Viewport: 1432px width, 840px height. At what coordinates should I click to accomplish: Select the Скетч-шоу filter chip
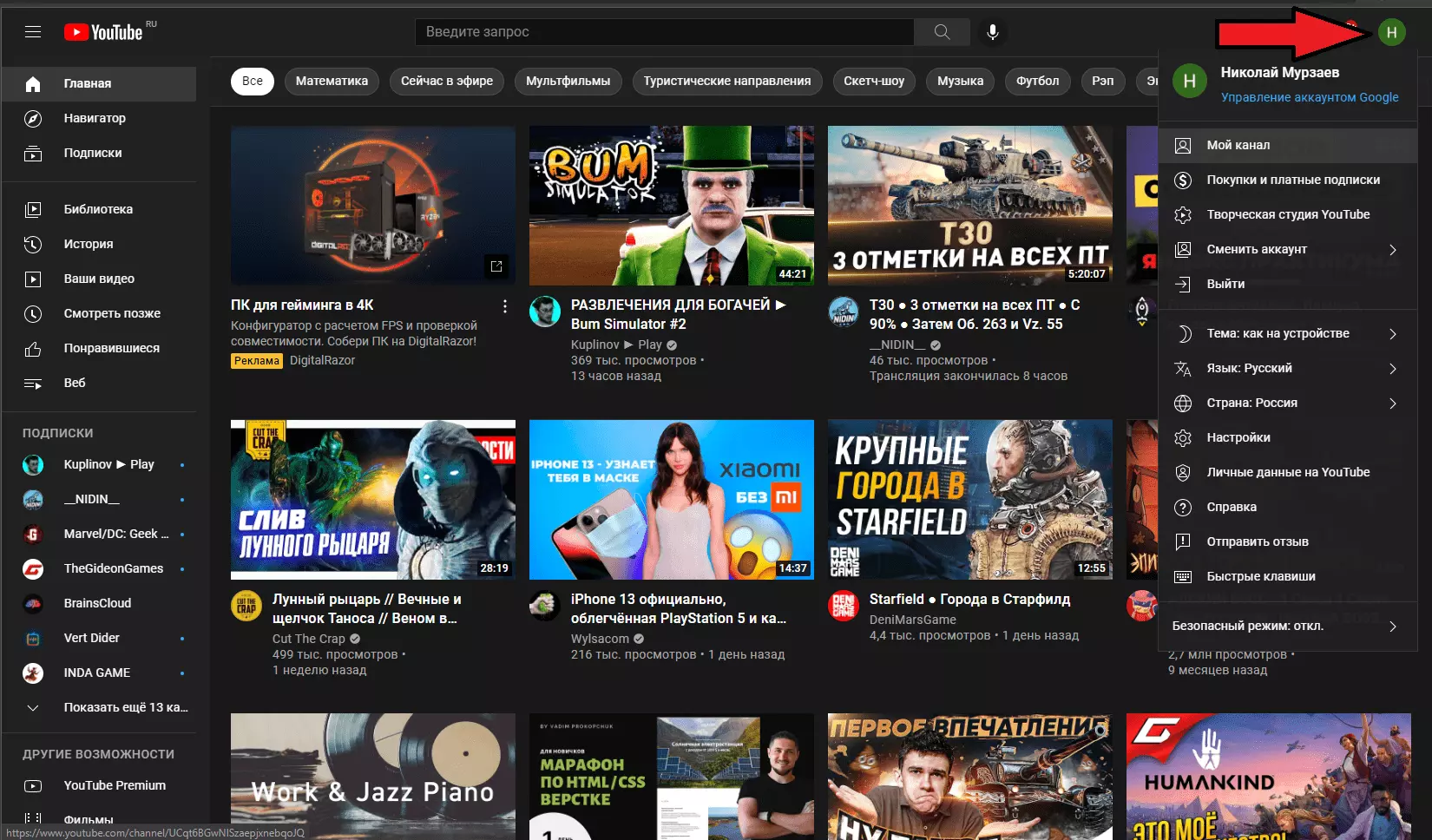[874, 81]
